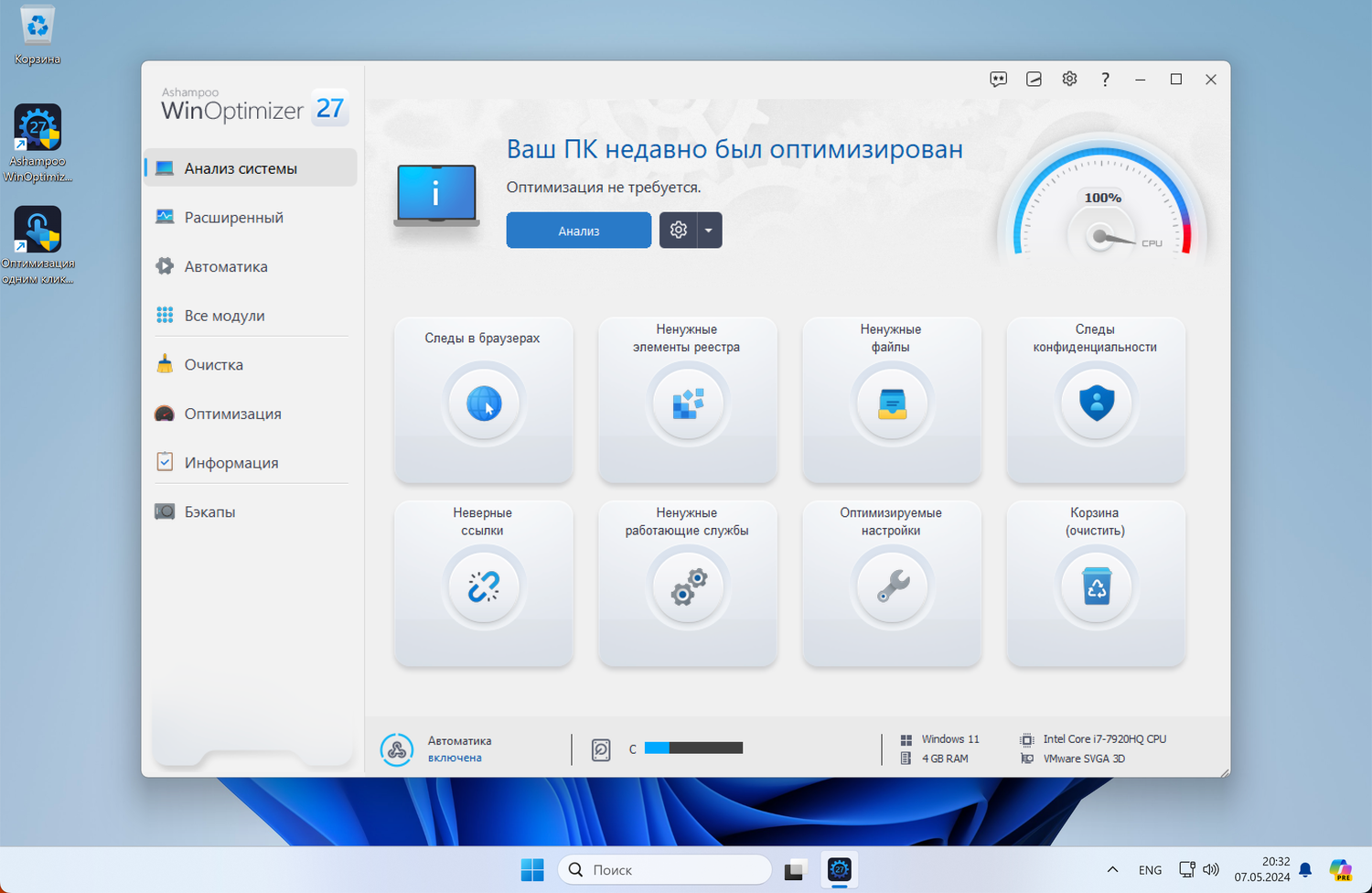Image resolution: width=1372 pixels, height=893 pixels.
Task: Go to Расширенный in the sidebar
Action: 251,217
